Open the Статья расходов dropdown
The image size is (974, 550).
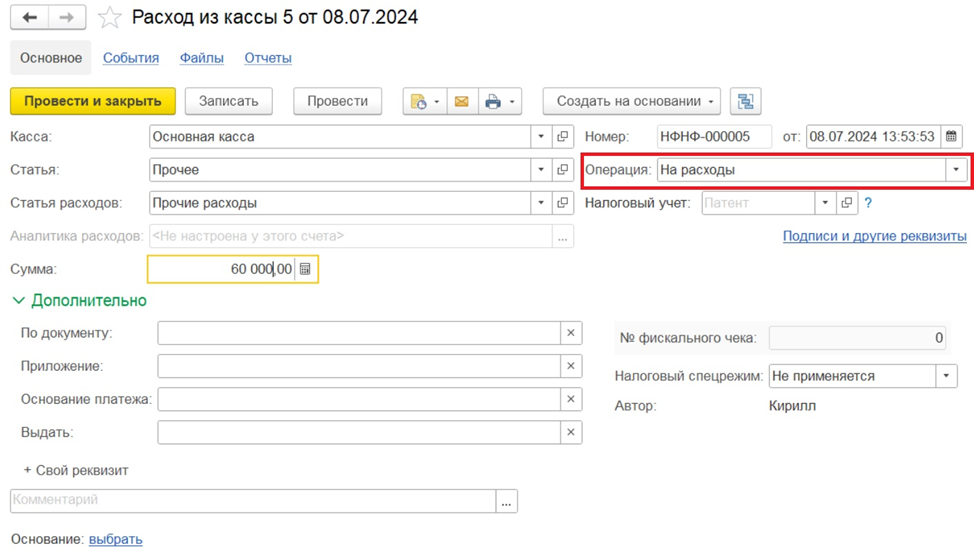[x=541, y=203]
